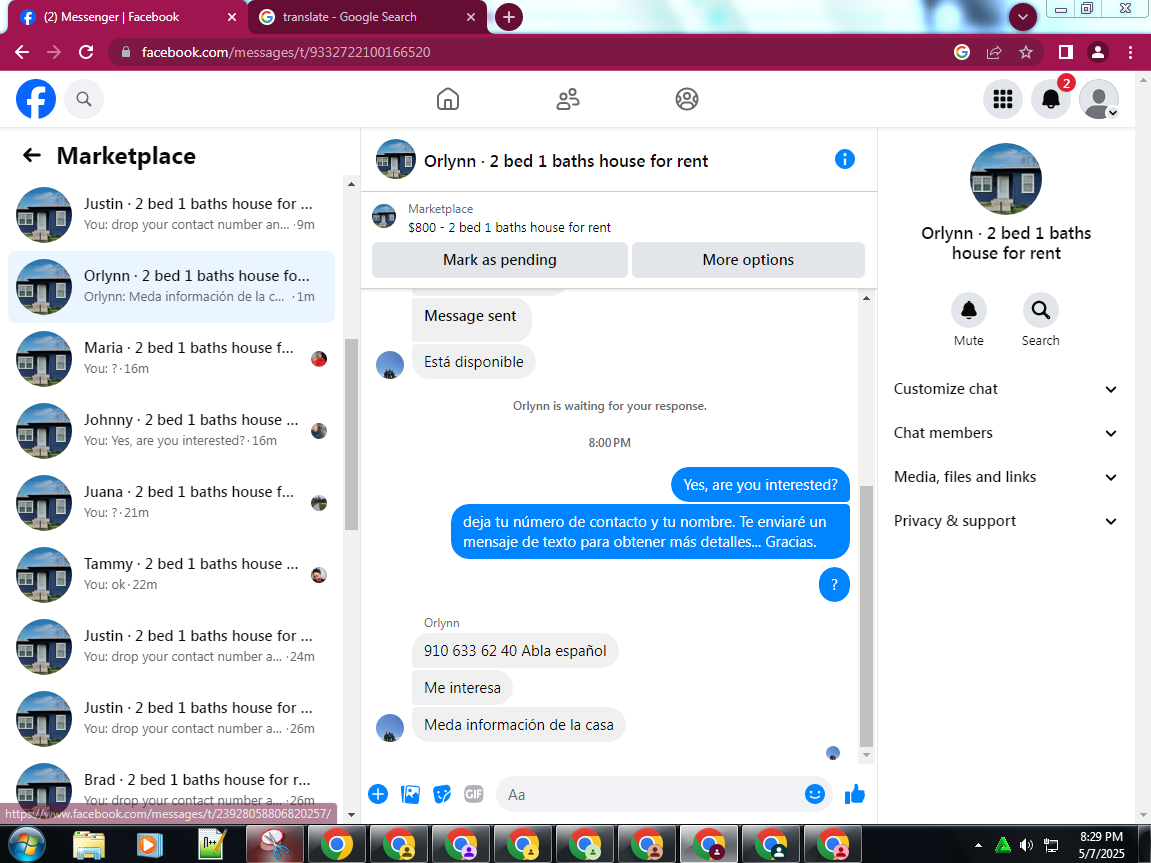Click Mark as pending button
The height and width of the screenshot is (863, 1151).
click(x=500, y=260)
